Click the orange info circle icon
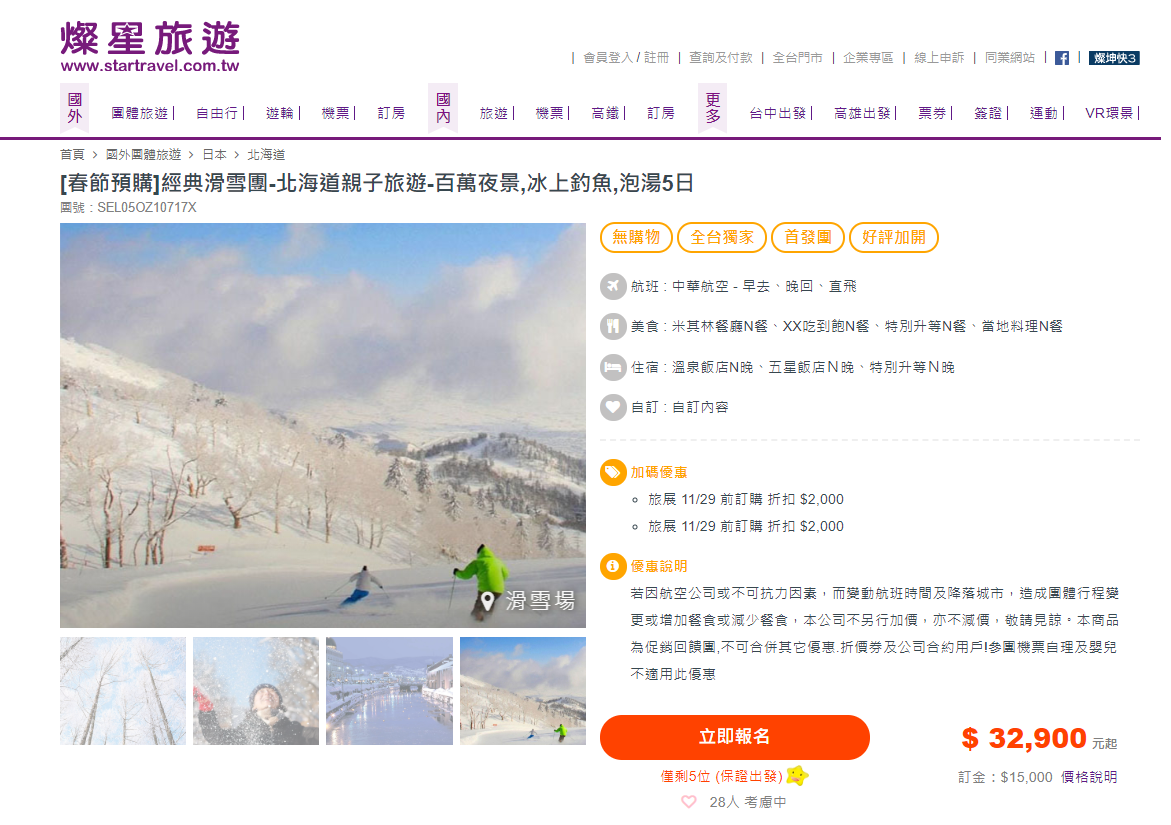This screenshot has height=825, width=1171. click(x=612, y=566)
